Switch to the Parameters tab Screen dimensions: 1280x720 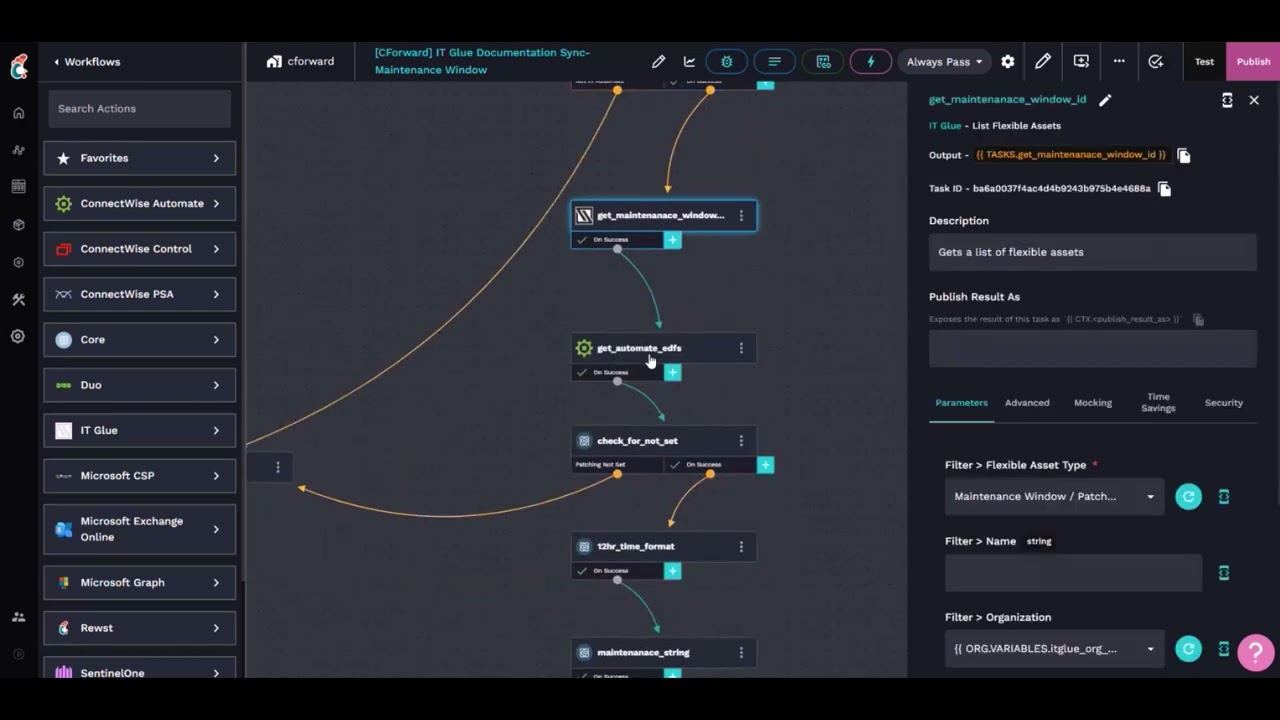[x=961, y=403]
